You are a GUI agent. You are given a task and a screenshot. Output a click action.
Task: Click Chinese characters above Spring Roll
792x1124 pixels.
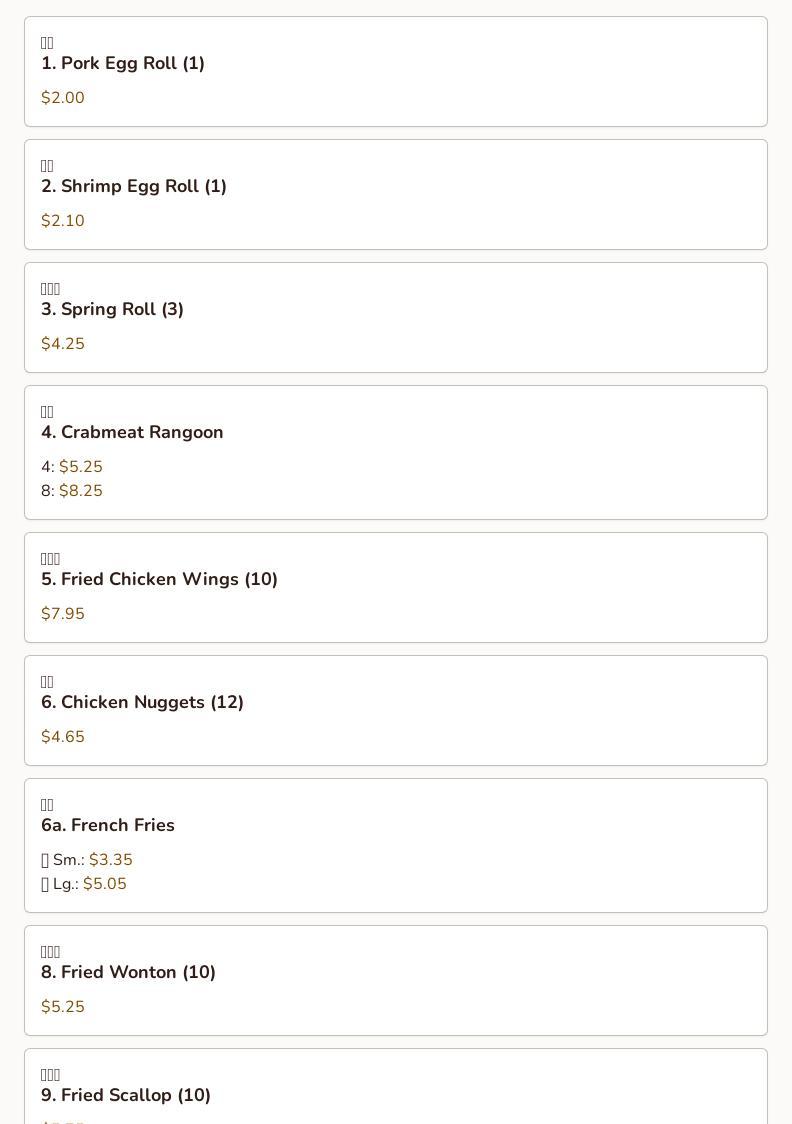point(50,289)
